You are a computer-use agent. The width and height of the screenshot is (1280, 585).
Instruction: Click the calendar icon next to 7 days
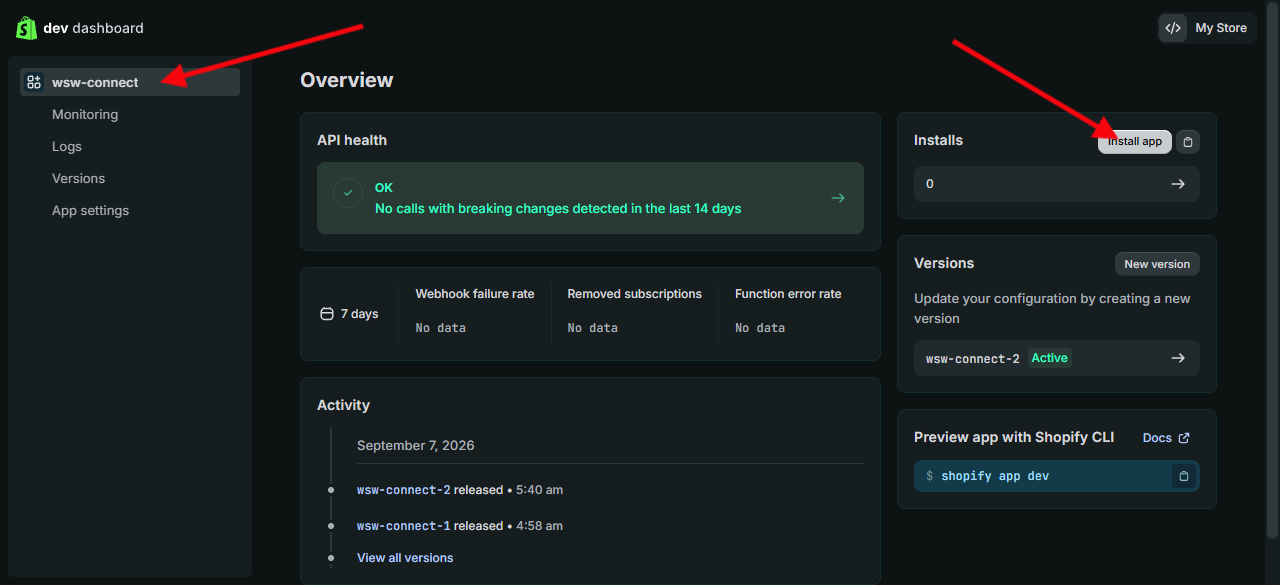coord(326,314)
